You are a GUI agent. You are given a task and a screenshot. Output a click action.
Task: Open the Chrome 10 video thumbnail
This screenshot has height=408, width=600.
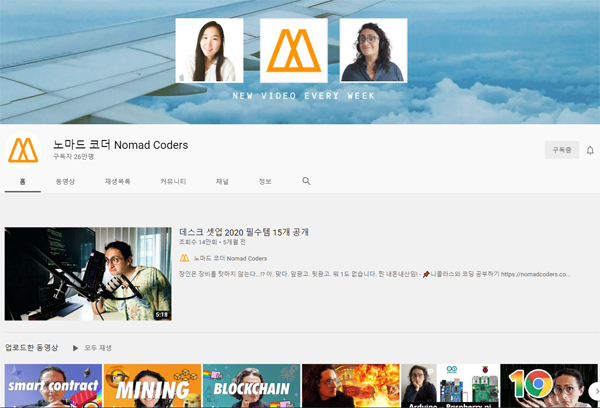tap(549, 386)
